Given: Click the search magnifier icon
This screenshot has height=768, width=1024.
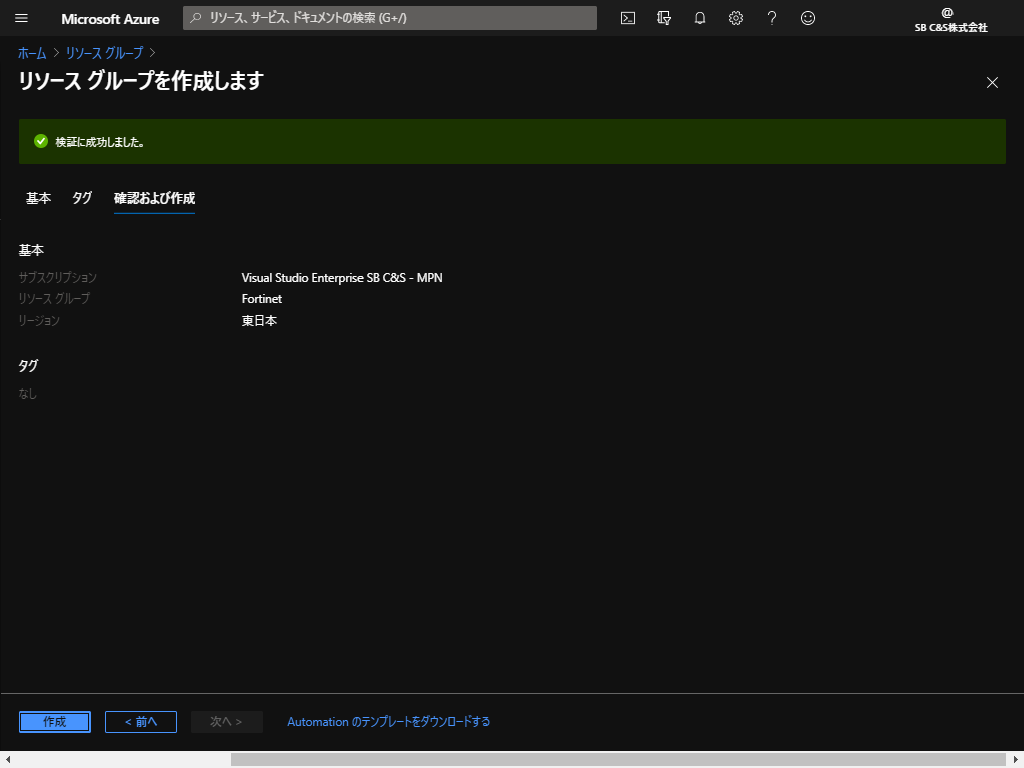Looking at the screenshot, I should (x=195, y=18).
